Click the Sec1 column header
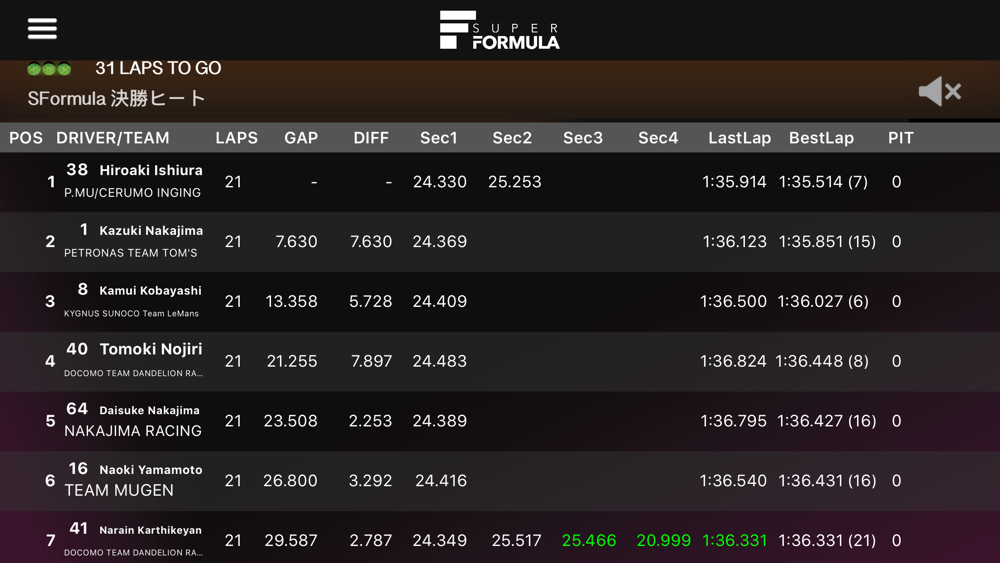Image resolution: width=1000 pixels, height=563 pixels. tap(438, 138)
